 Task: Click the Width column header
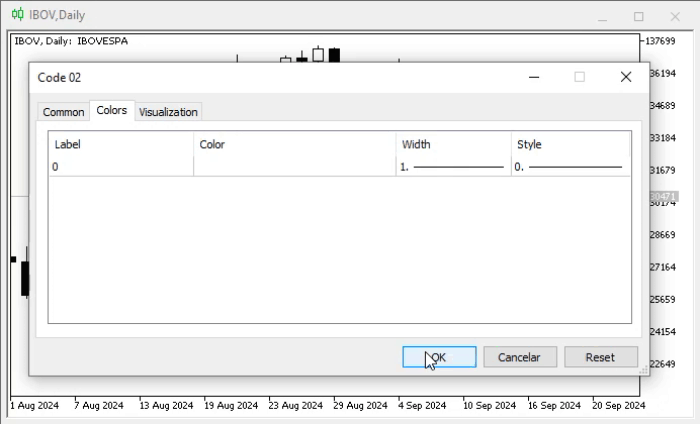click(453, 144)
